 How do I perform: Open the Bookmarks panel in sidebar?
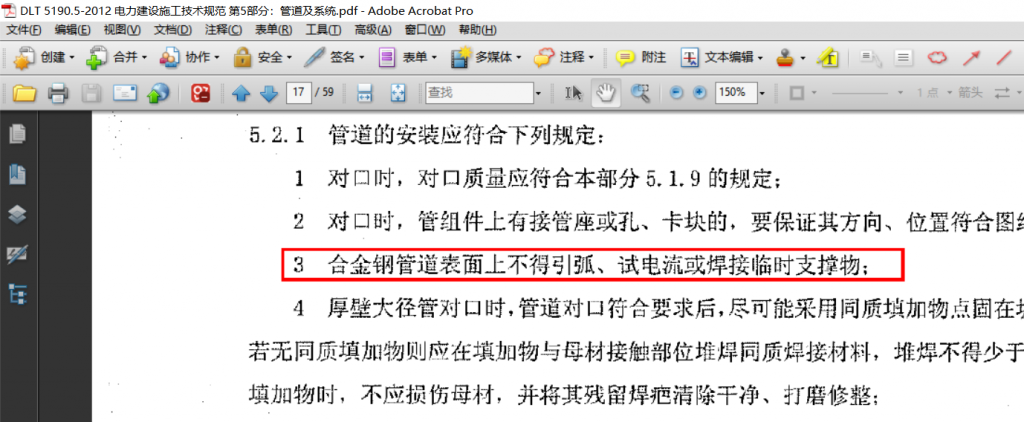pyautogui.click(x=18, y=174)
